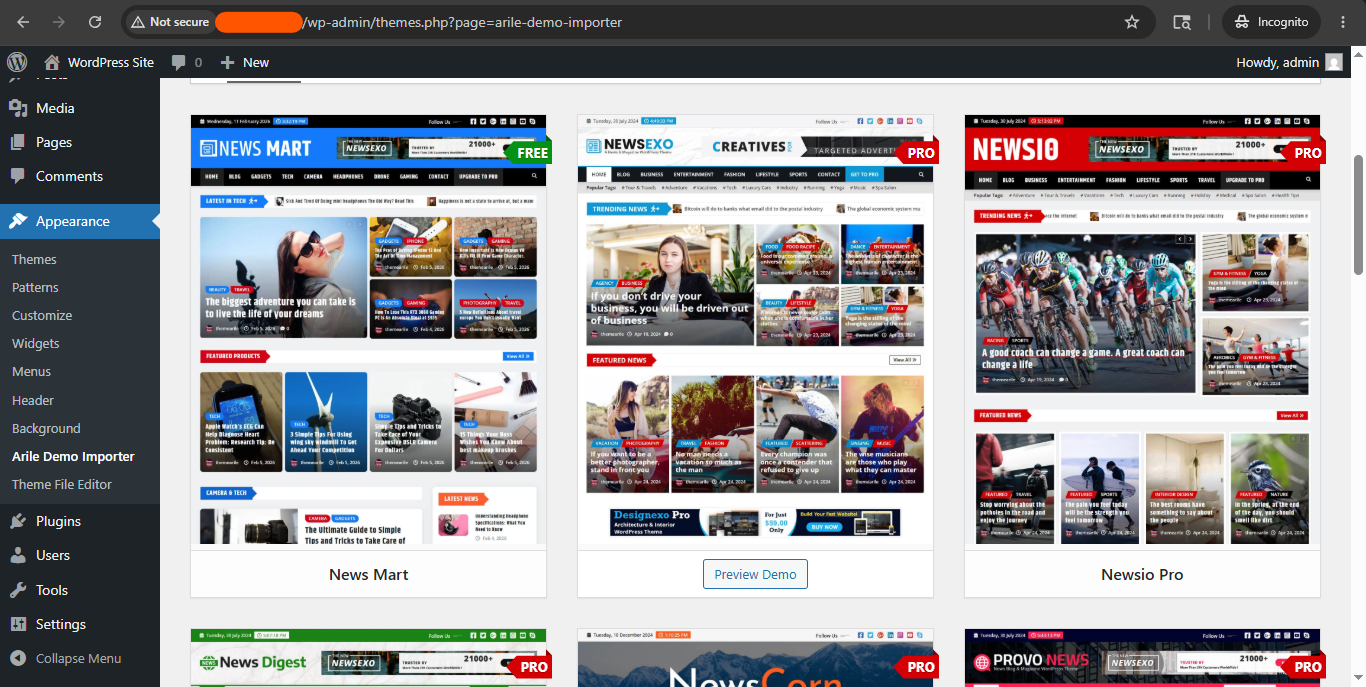Screen dimensions: 1366x687
Task: Bookmark this page with the star icon
Action: 1132,22
